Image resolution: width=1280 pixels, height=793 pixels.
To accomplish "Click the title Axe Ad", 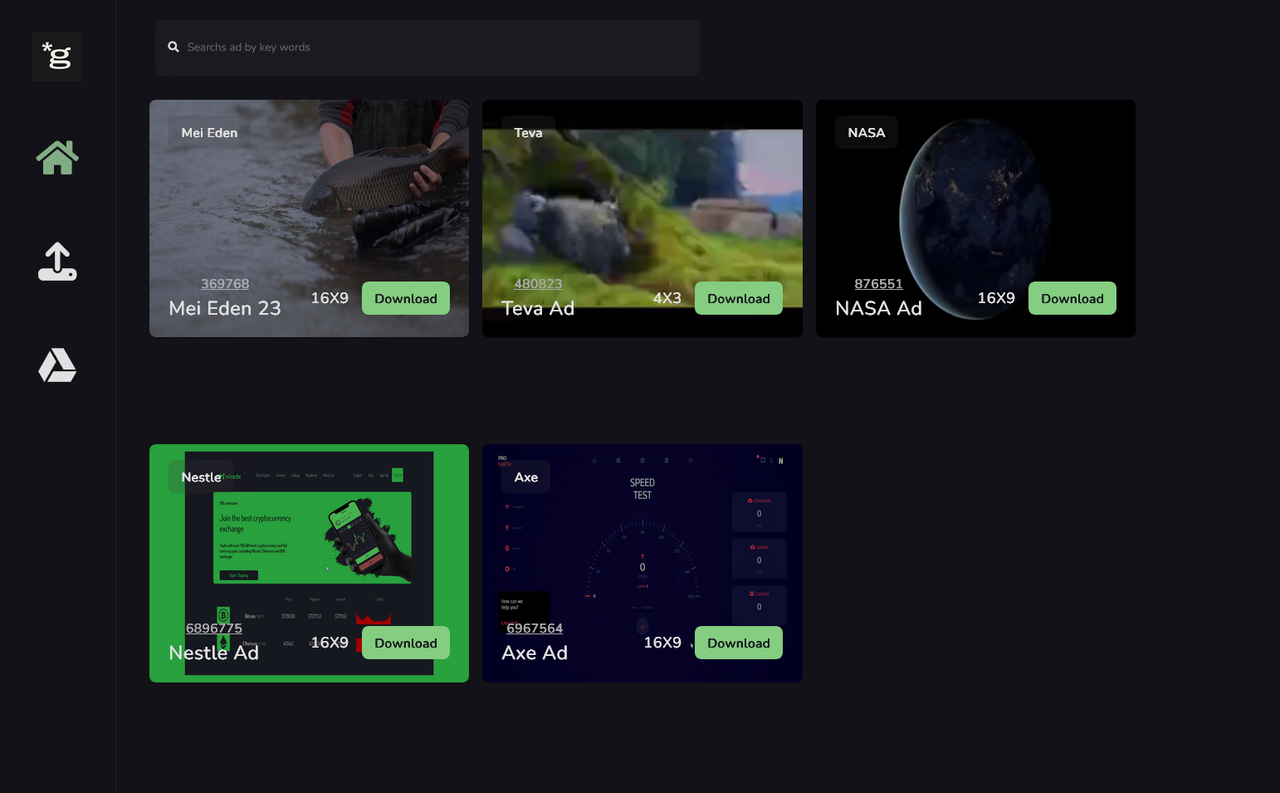I will click(x=534, y=652).
